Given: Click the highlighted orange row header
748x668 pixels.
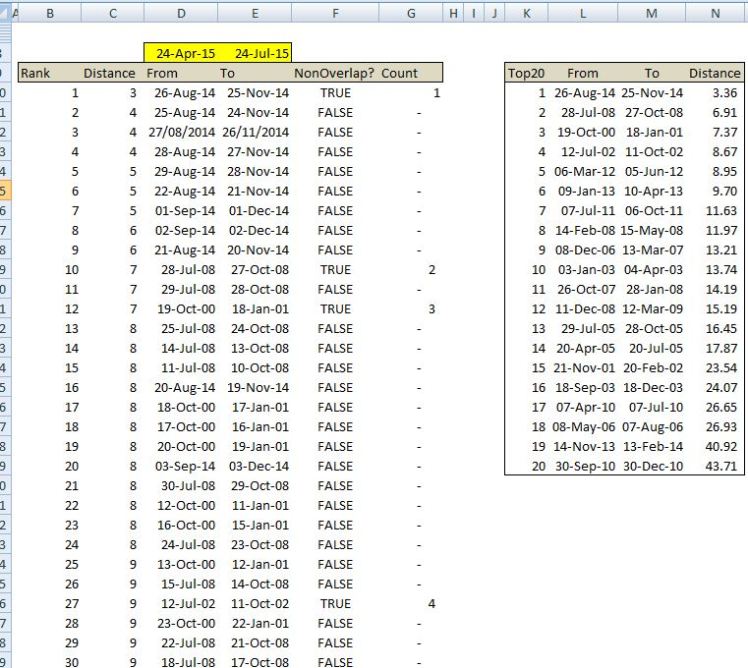Looking at the screenshot, I should tap(5, 191).
